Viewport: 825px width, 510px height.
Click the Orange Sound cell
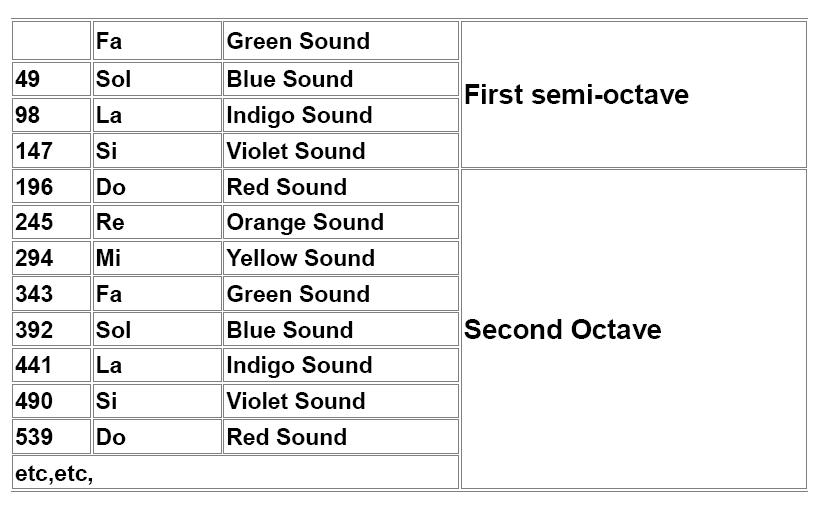pos(305,222)
